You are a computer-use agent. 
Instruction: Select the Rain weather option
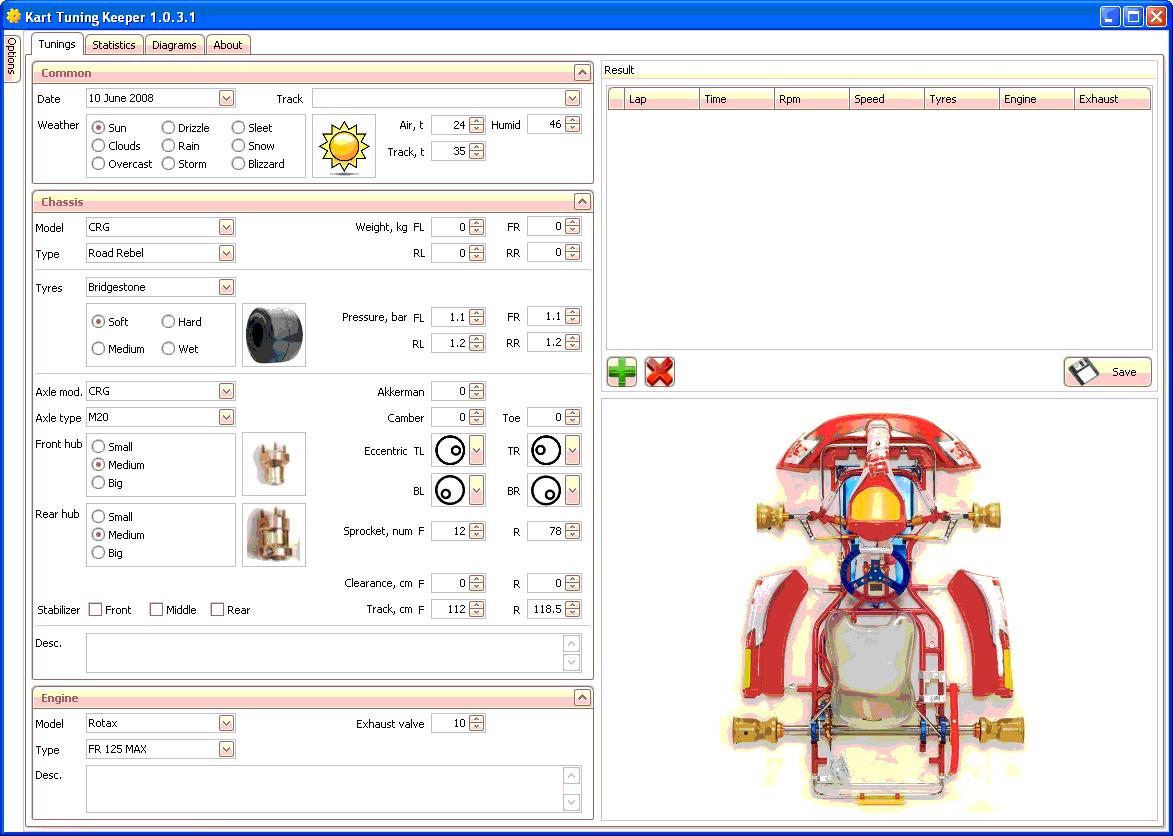pyautogui.click(x=169, y=146)
